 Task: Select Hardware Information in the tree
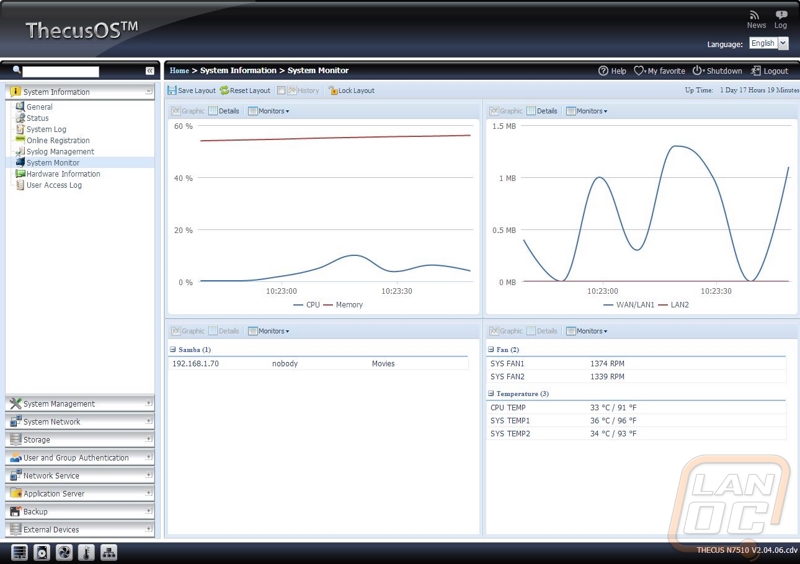[x=62, y=174]
